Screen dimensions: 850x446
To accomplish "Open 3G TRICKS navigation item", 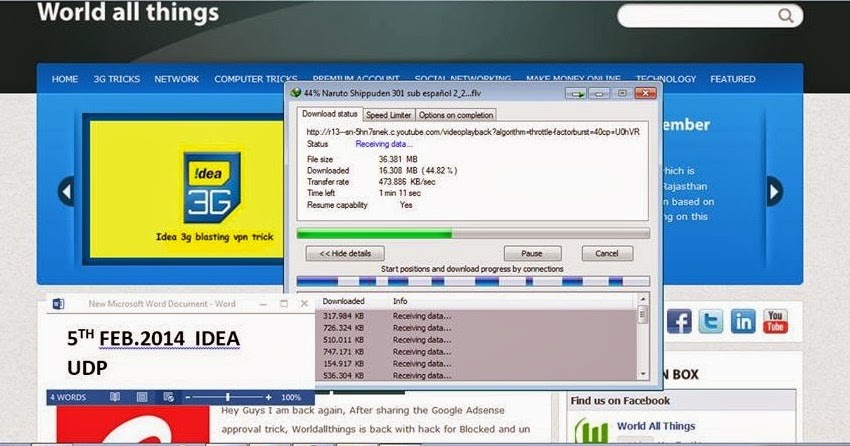I will [117, 79].
